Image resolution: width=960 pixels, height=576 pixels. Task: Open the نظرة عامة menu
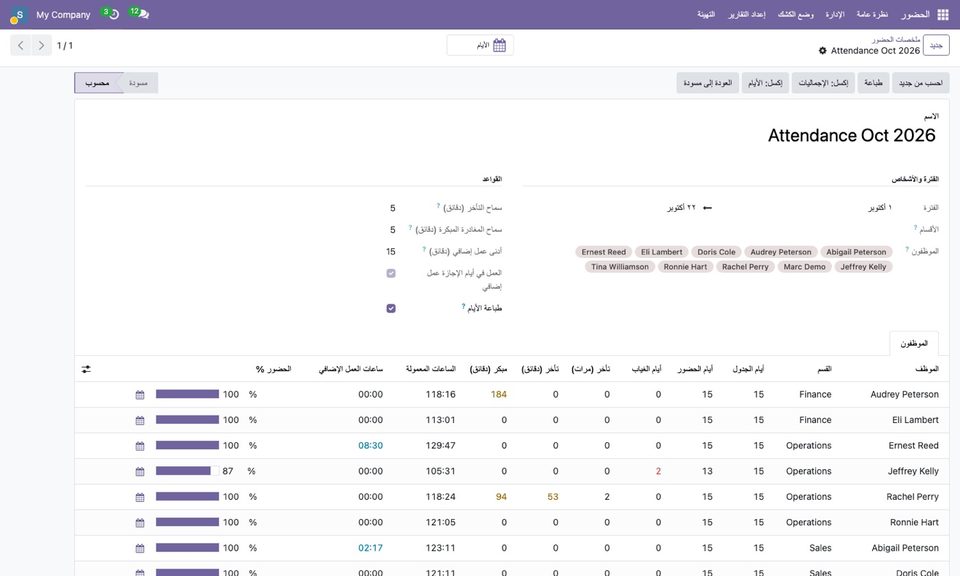[x=872, y=15]
